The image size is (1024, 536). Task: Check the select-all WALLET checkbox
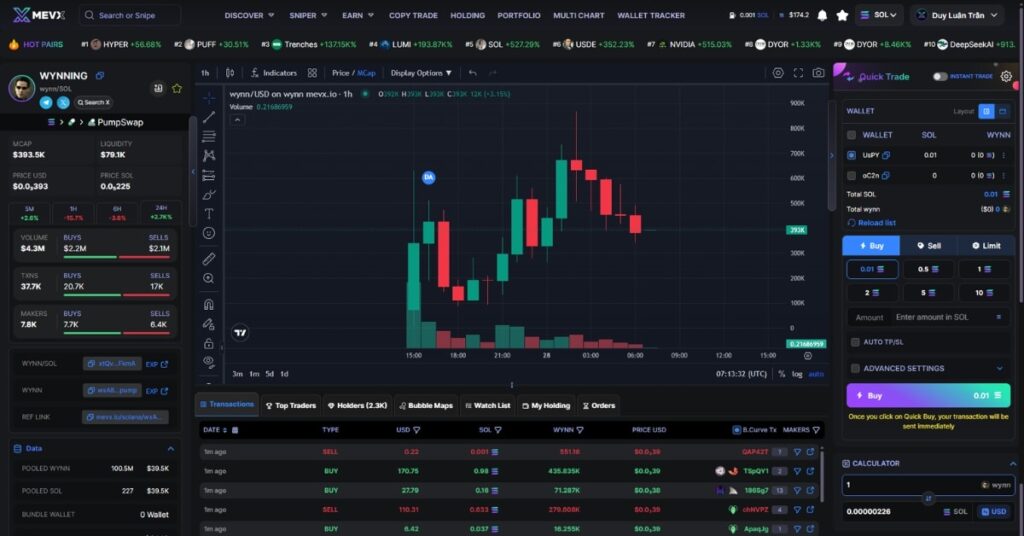click(x=852, y=135)
